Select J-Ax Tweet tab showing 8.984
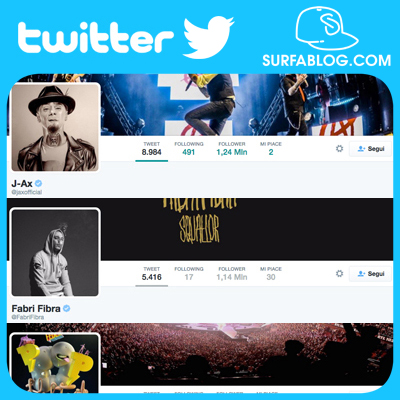 [x=152, y=149]
